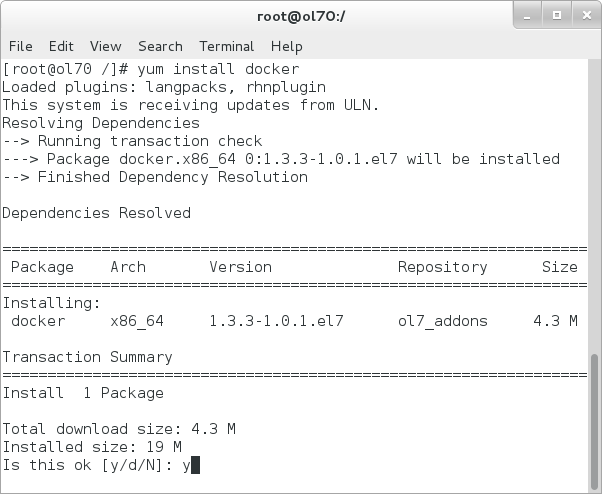Click the scrollbar track above the thumb
The image size is (602, 494).
point(595,200)
